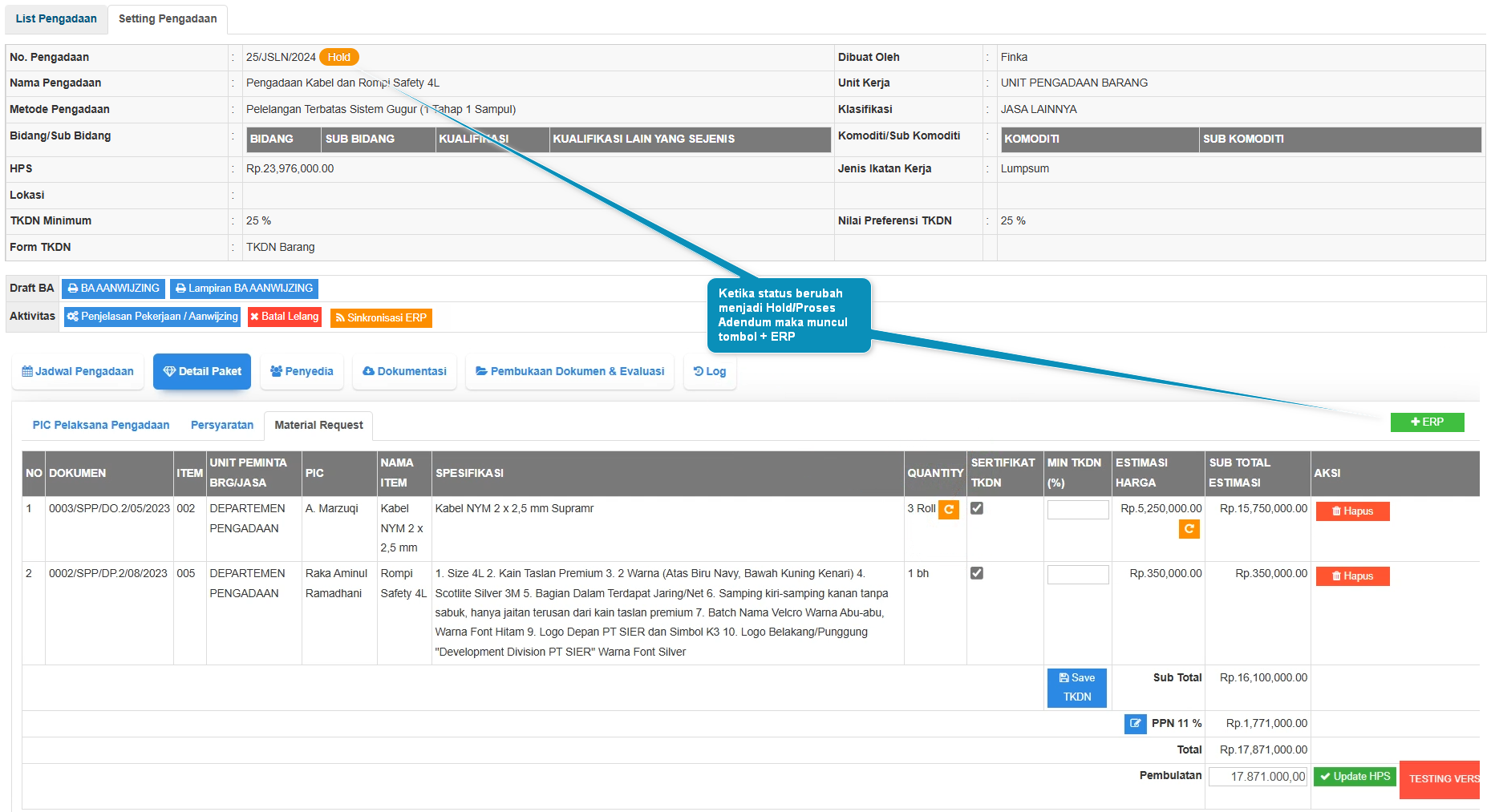The image size is (1491, 812).
Task: Uncheck Sertifikat TKDN for Rompi Safety row
Action: (977, 573)
